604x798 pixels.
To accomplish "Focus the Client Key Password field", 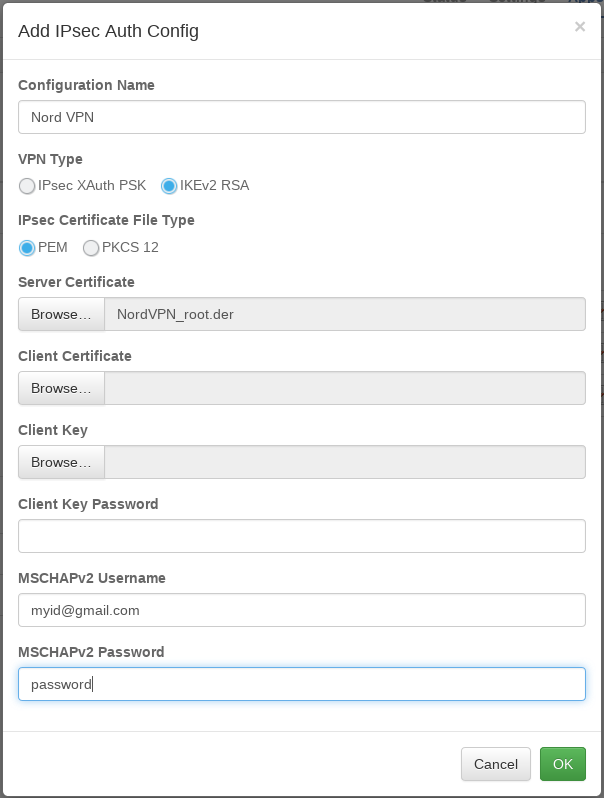I will point(301,536).
